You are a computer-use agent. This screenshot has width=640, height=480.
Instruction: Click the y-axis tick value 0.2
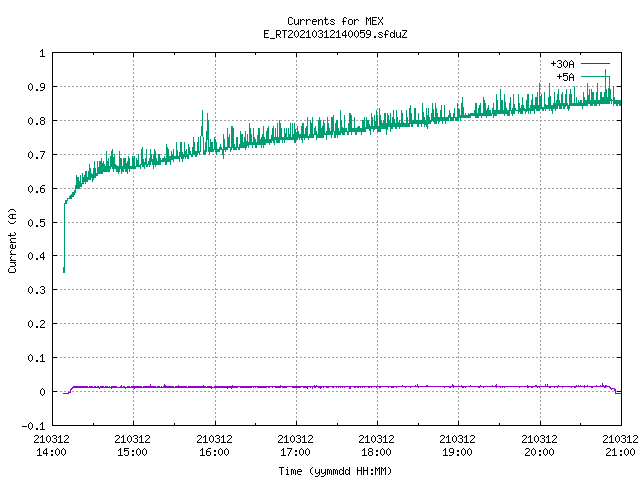click(36, 324)
